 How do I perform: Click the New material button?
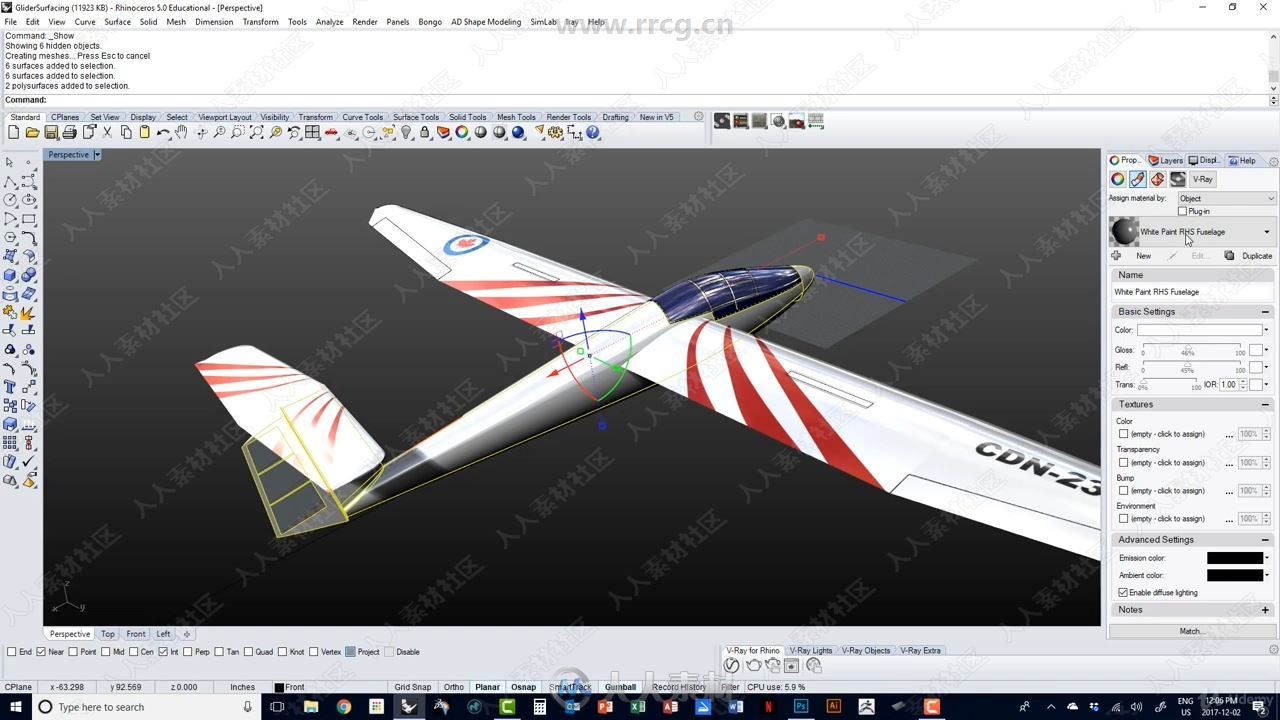click(1133, 256)
